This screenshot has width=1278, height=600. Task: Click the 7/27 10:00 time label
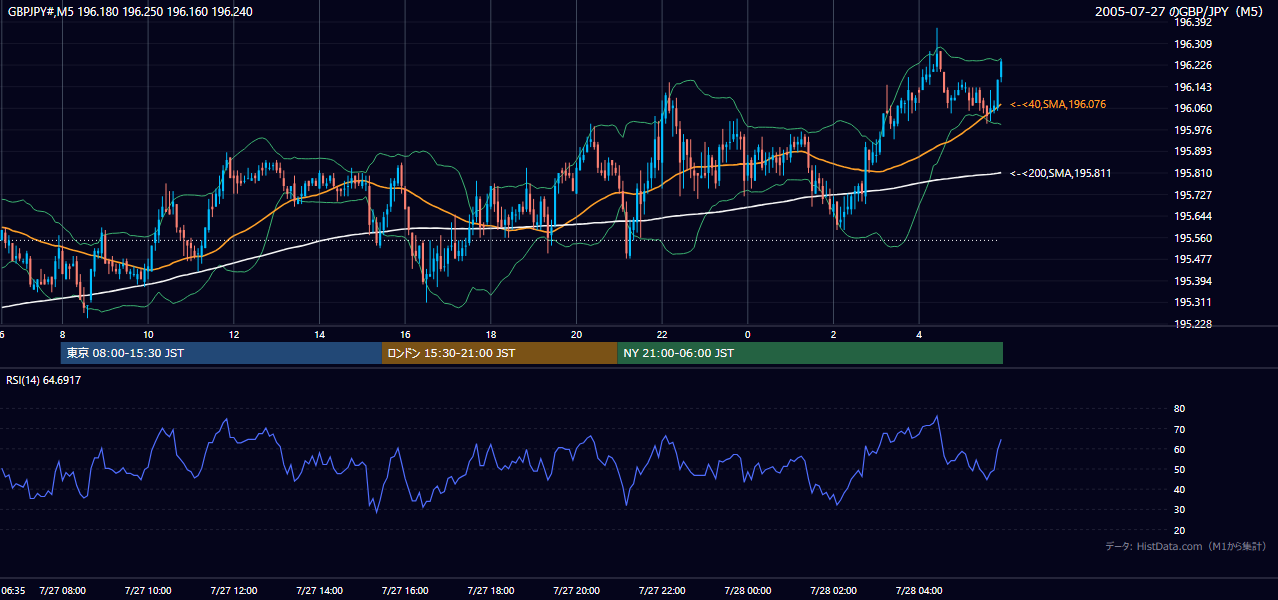(148, 590)
